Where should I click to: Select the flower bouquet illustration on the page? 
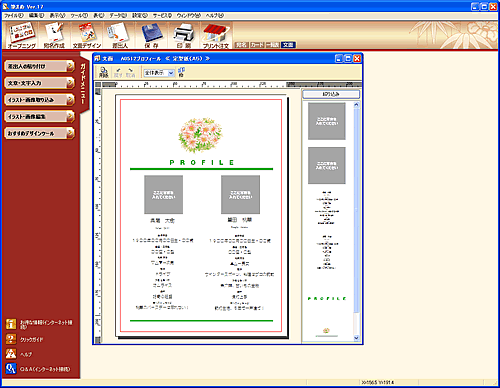200,135
